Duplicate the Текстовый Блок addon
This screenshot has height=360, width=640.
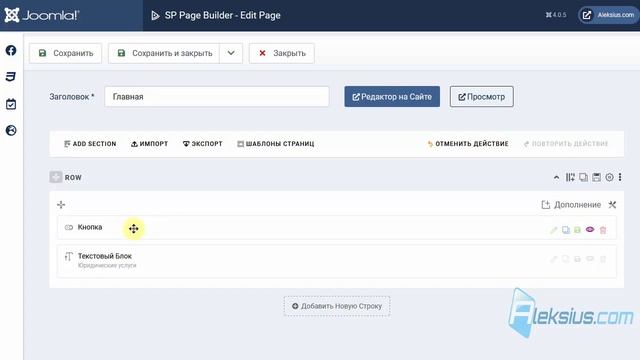click(566, 259)
